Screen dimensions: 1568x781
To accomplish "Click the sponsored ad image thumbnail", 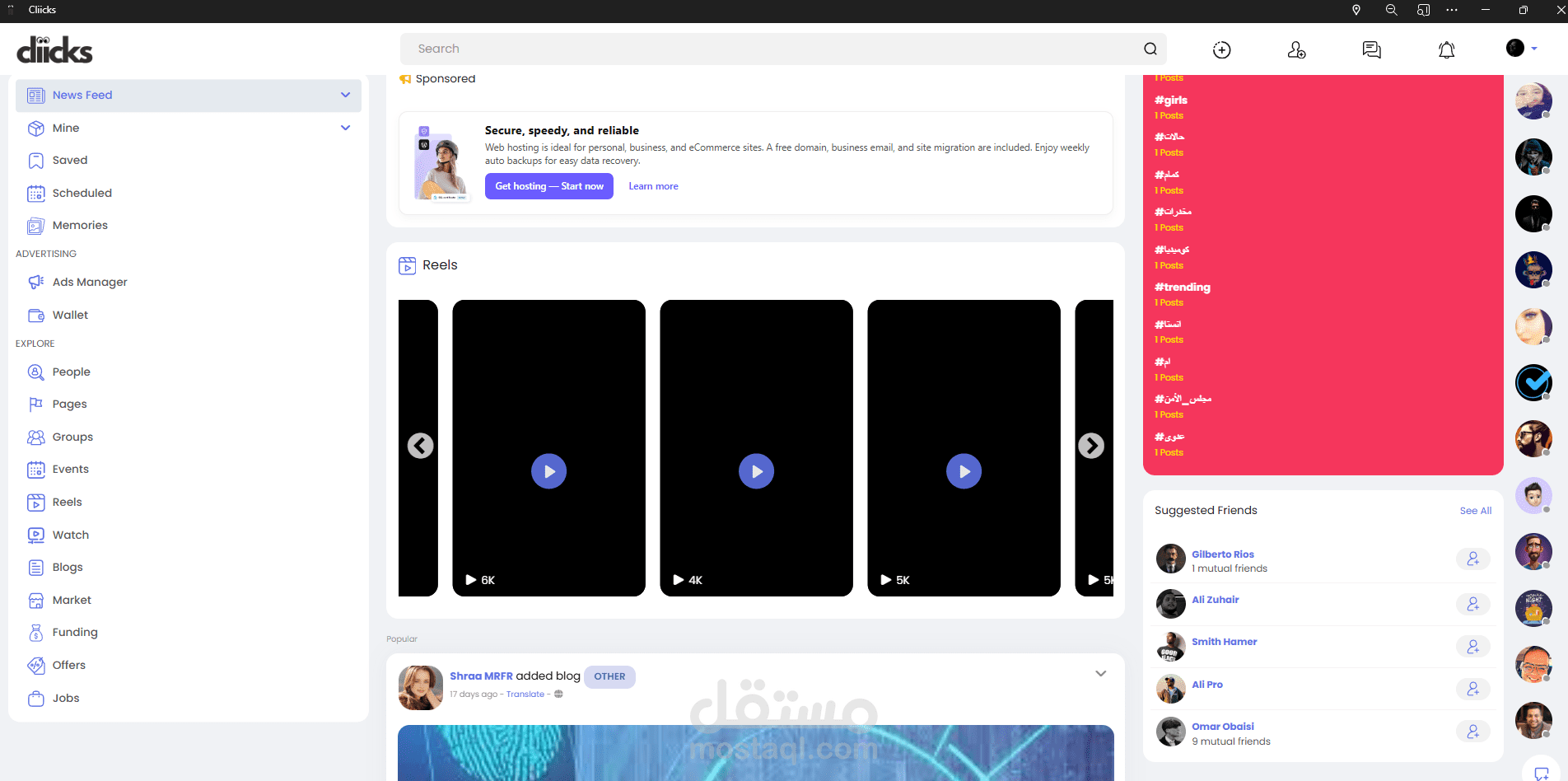I will tap(441, 163).
